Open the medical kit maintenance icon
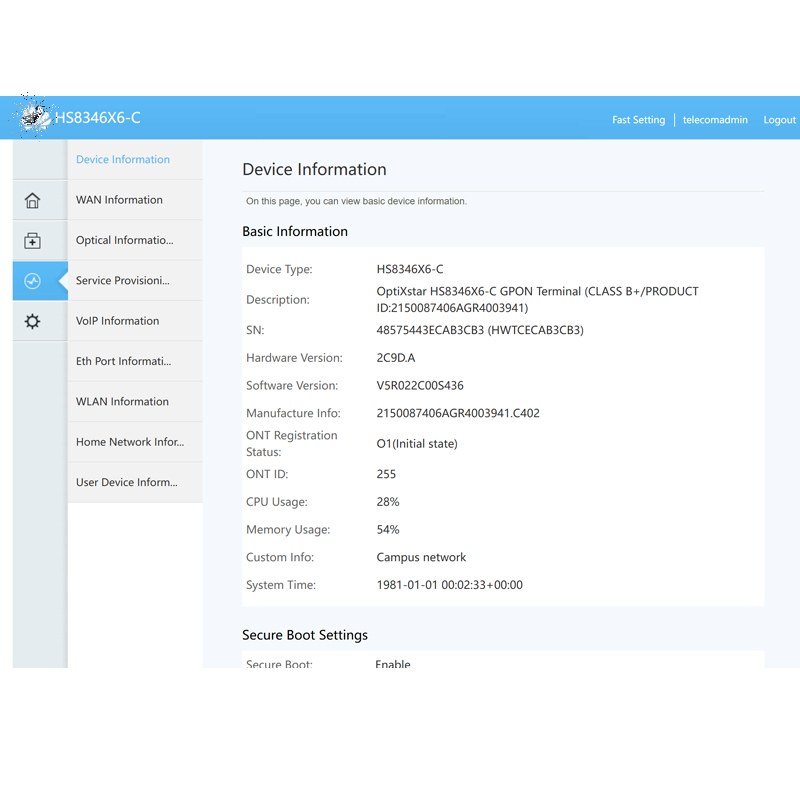 pos(32,241)
